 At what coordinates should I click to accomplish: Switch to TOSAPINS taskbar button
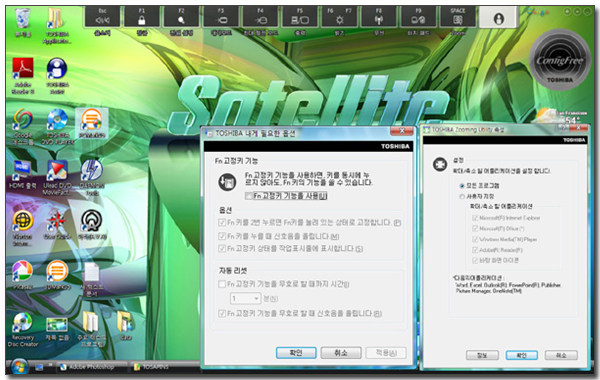tap(165, 367)
